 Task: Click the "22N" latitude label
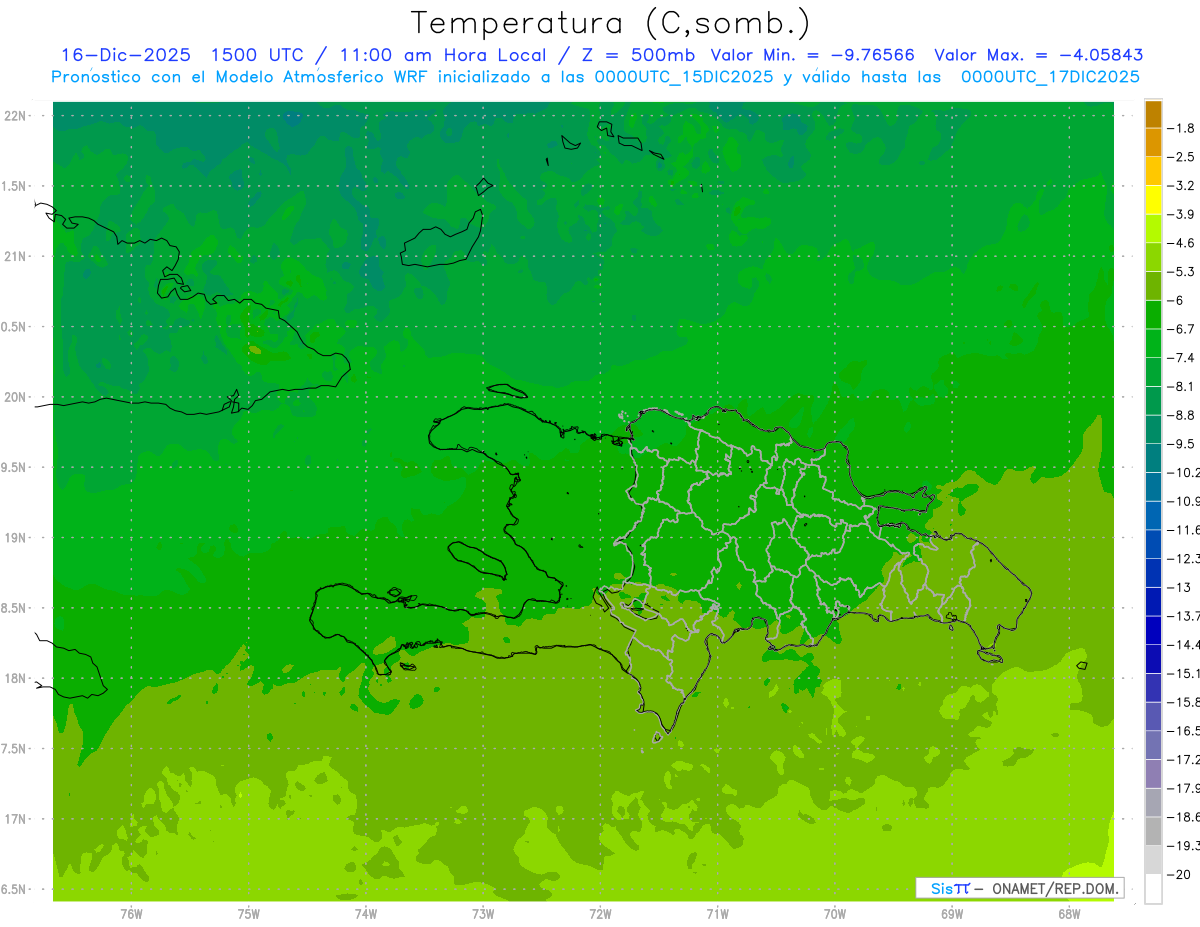click(17, 116)
